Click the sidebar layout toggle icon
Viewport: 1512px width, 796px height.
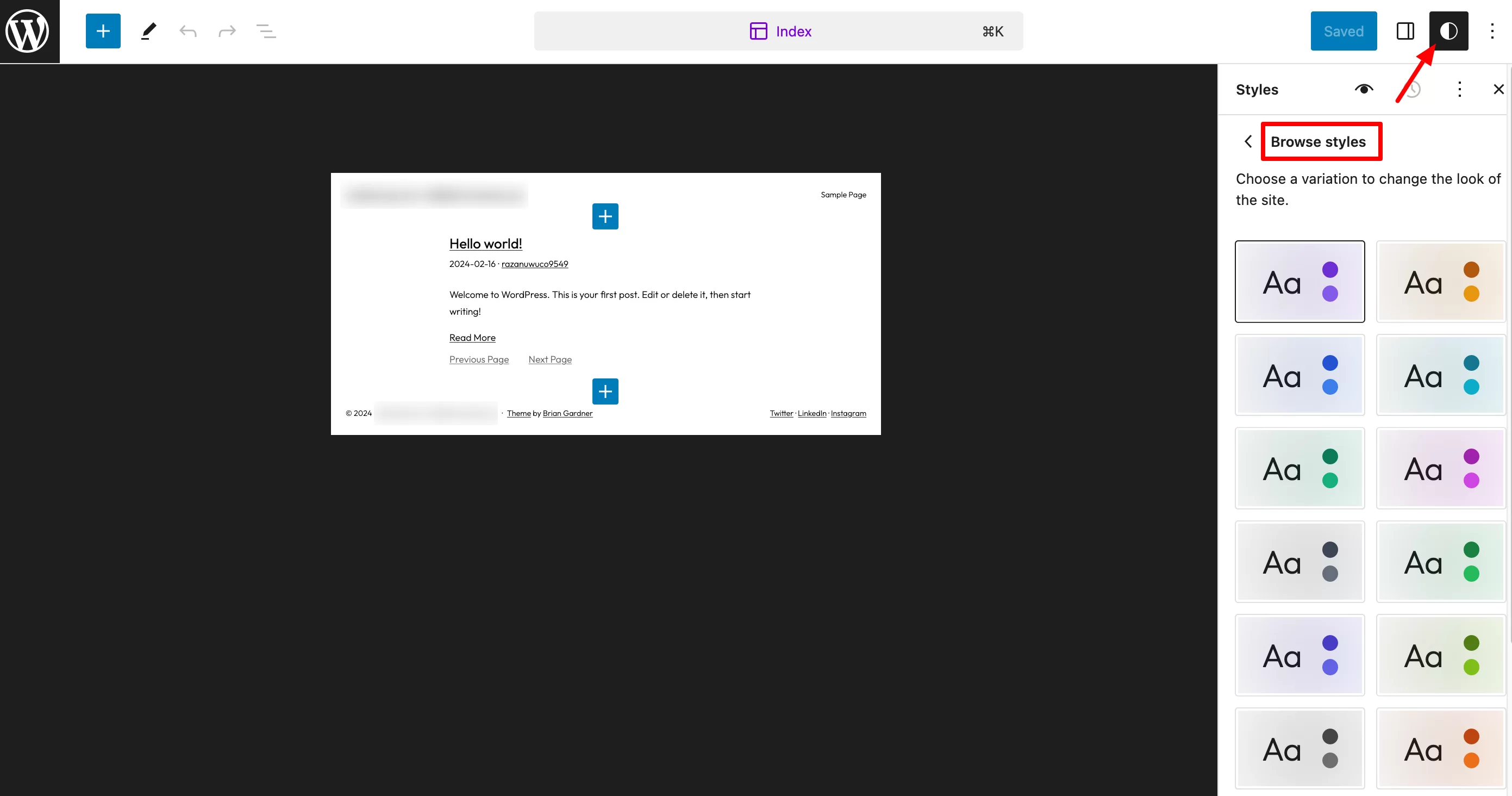pos(1405,30)
